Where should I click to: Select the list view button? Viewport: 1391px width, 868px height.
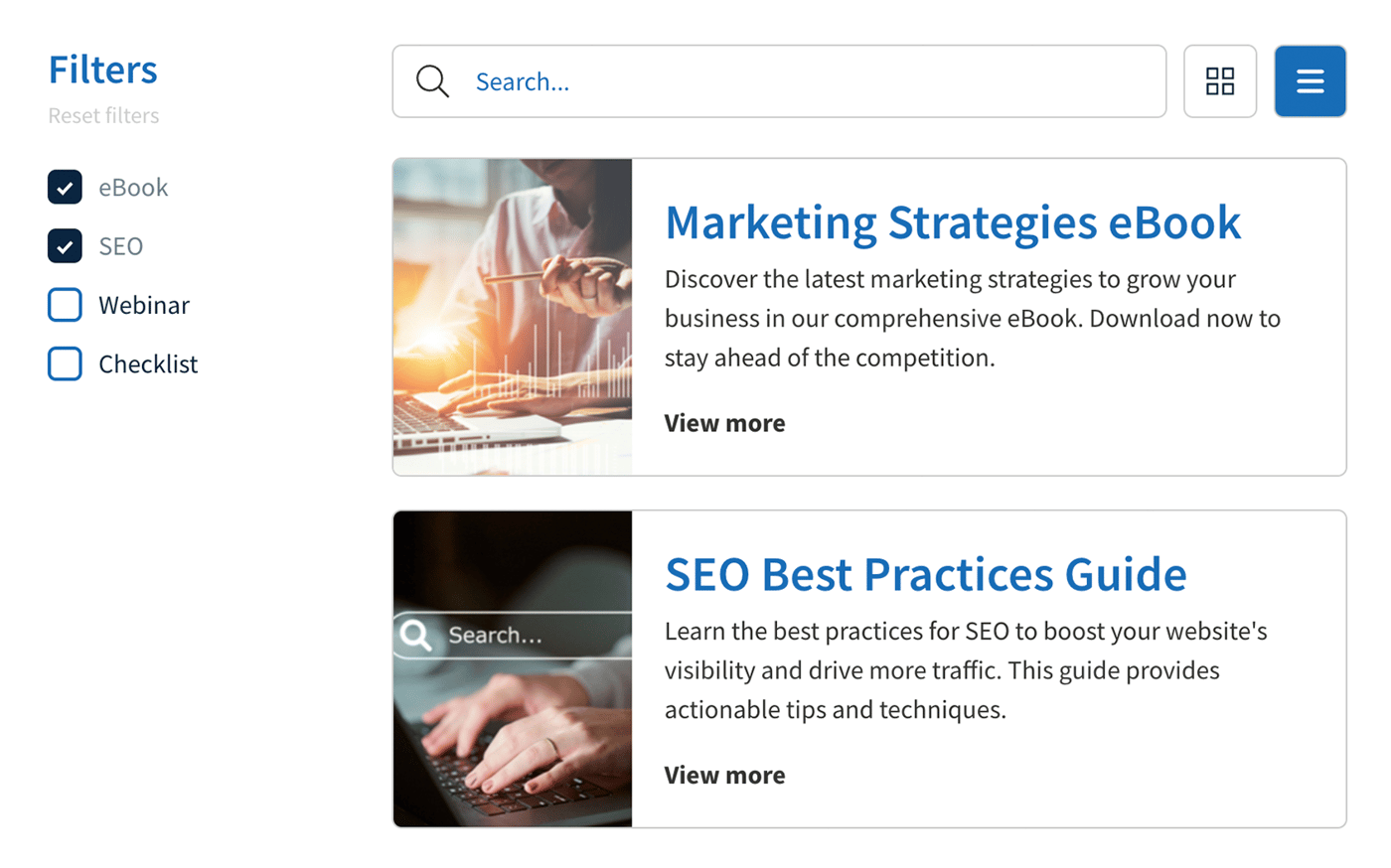[x=1310, y=81]
